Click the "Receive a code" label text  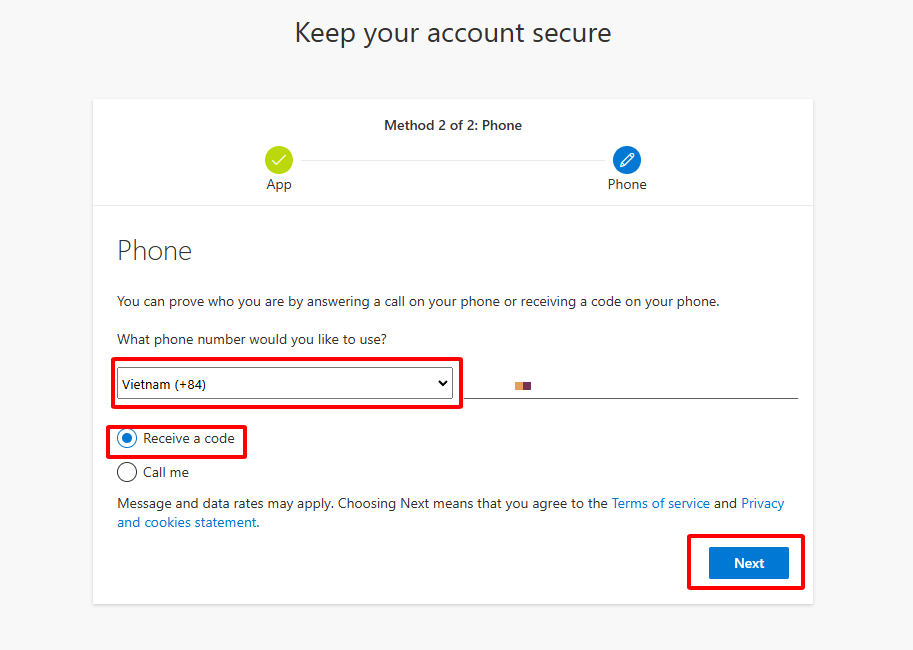[188, 439]
